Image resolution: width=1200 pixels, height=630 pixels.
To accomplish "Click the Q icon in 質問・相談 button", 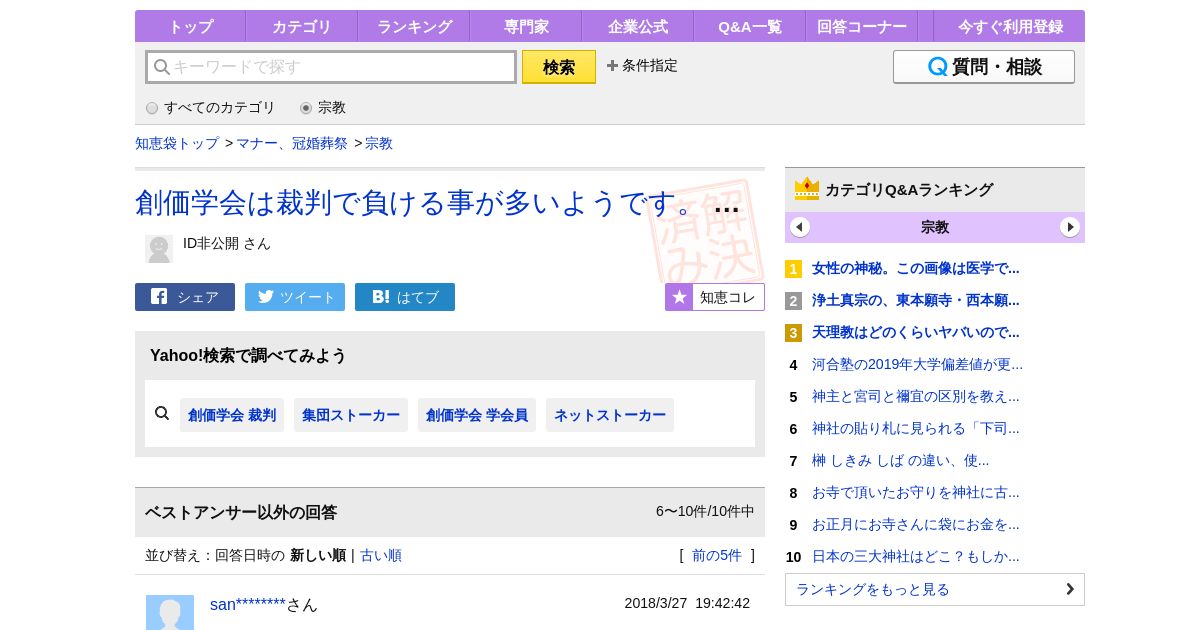I will [x=937, y=67].
